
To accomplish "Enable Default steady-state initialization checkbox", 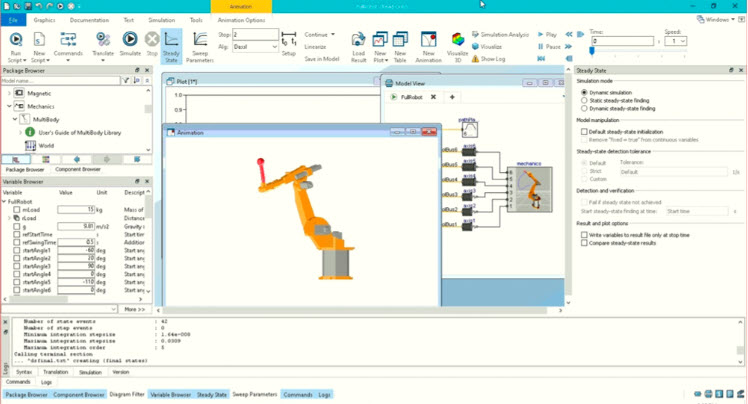I will pos(584,131).
